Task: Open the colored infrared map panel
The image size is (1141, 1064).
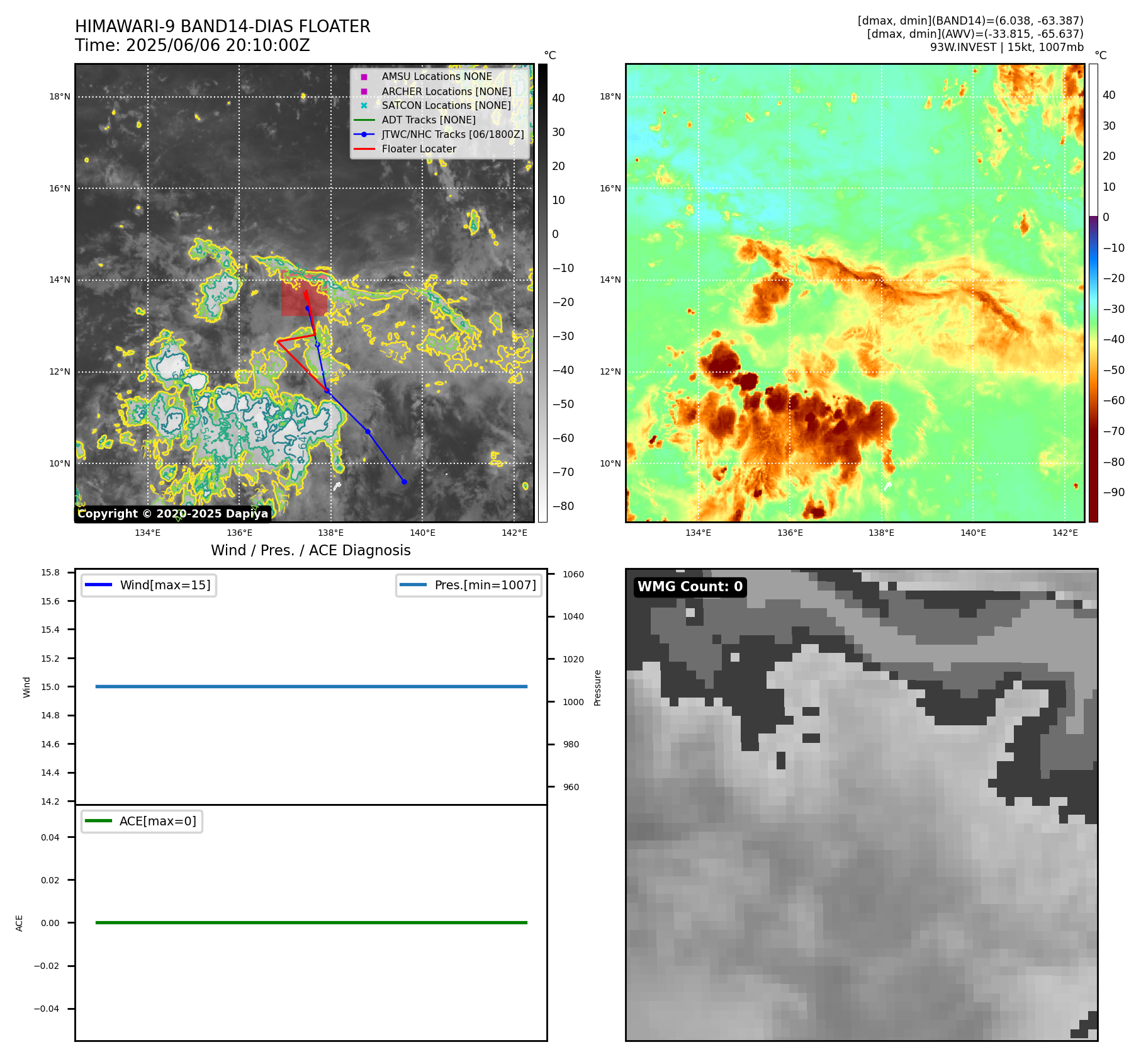Action: 855,293
